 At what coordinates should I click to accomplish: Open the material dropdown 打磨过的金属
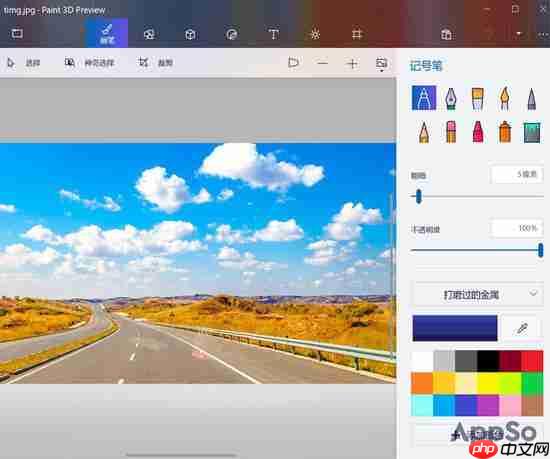[x=477, y=295]
